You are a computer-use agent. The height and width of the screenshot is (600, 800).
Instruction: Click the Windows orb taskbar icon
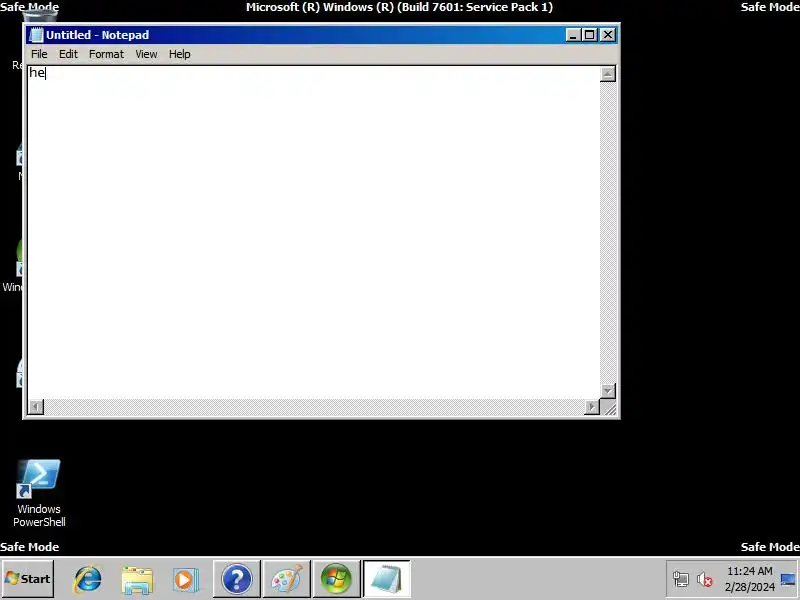pyautogui.click(x=336, y=579)
